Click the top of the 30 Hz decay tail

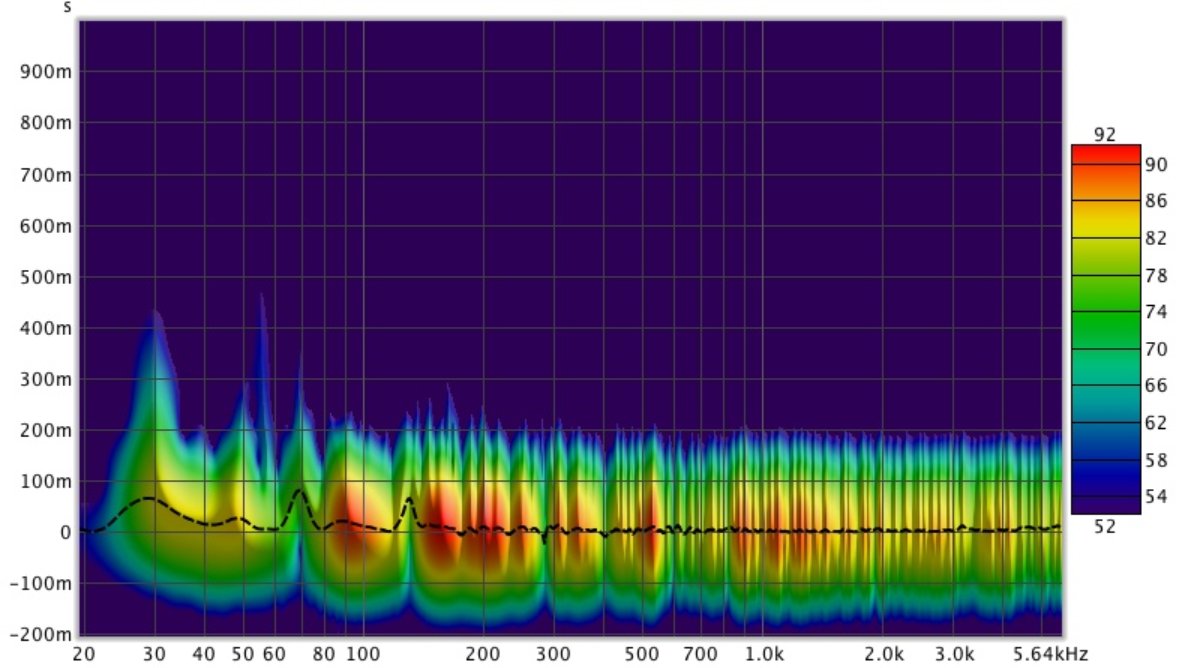(155, 313)
